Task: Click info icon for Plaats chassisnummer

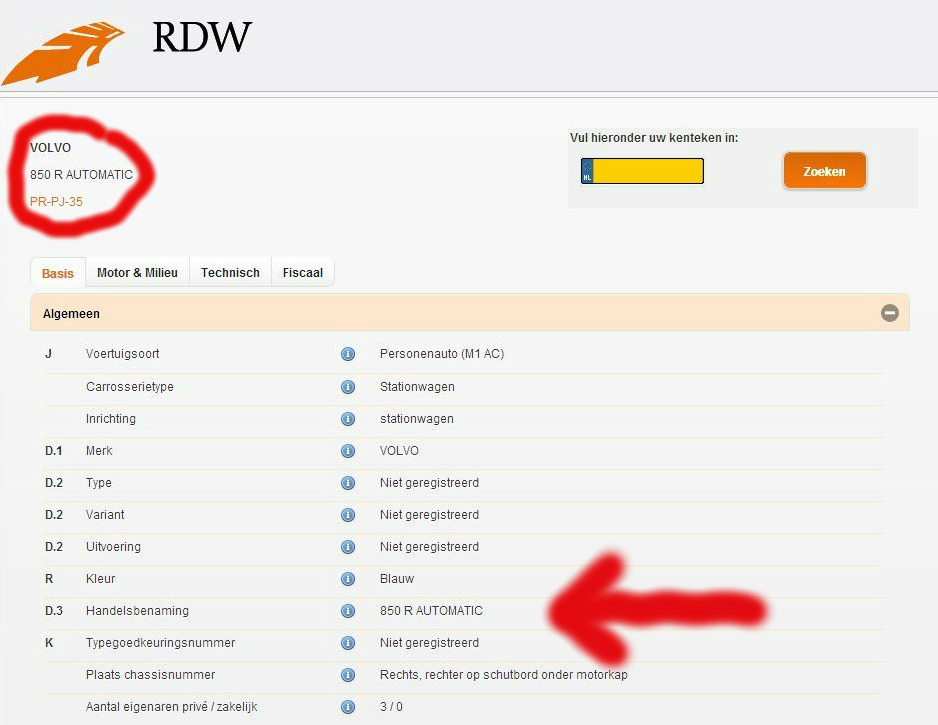Action: pyautogui.click(x=348, y=675)
